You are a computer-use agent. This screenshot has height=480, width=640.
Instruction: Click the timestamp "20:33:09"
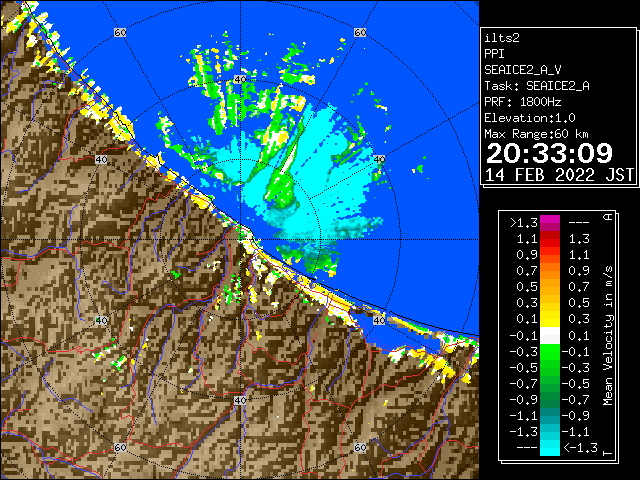pos(549,153)
